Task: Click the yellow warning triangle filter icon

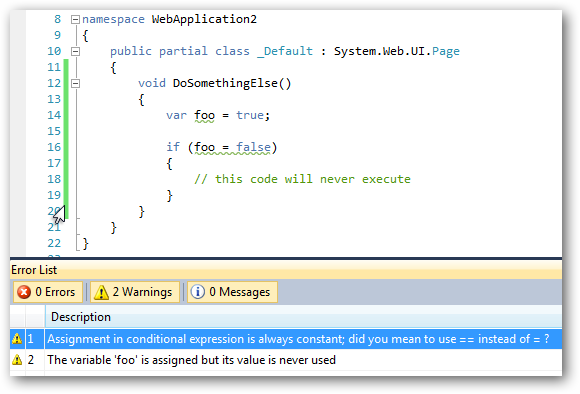Action: (x=101, y=292)
